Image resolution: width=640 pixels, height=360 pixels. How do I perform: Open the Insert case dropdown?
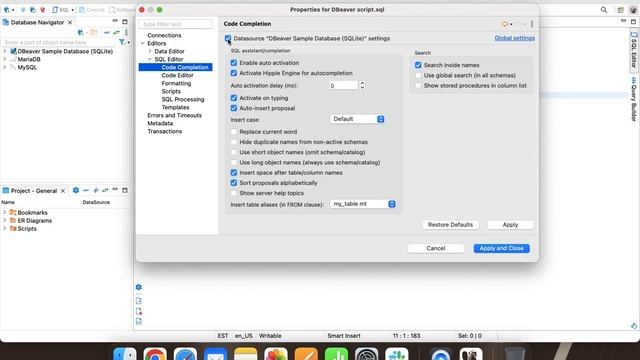(x=357, y=119)
